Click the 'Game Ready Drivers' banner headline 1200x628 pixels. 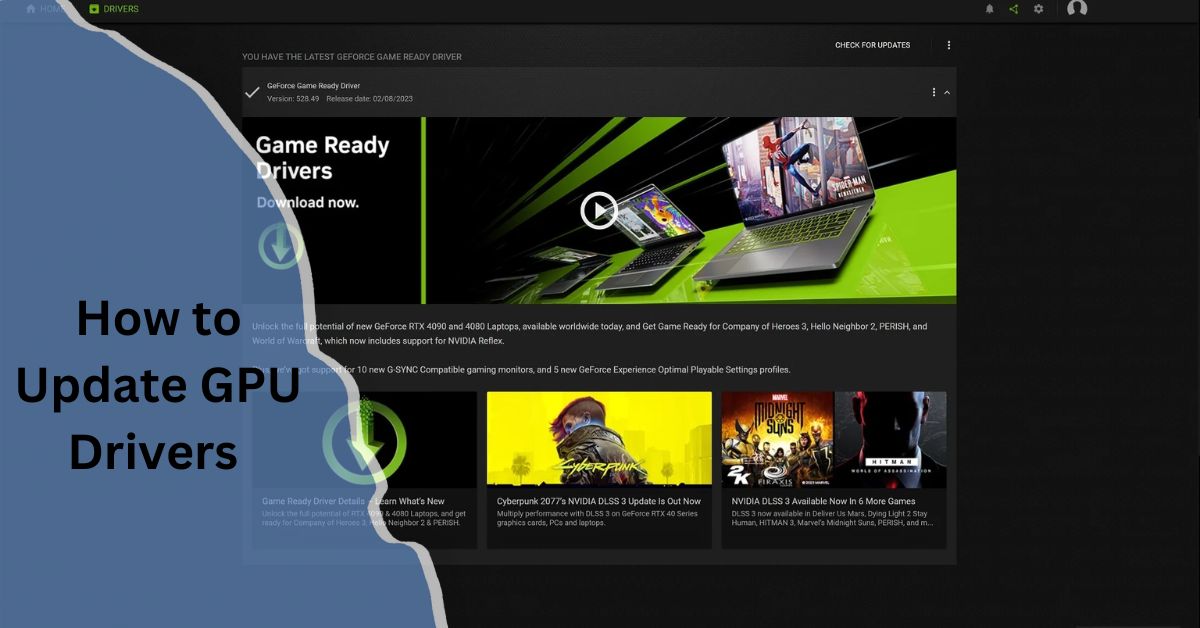tap(322, 158)
